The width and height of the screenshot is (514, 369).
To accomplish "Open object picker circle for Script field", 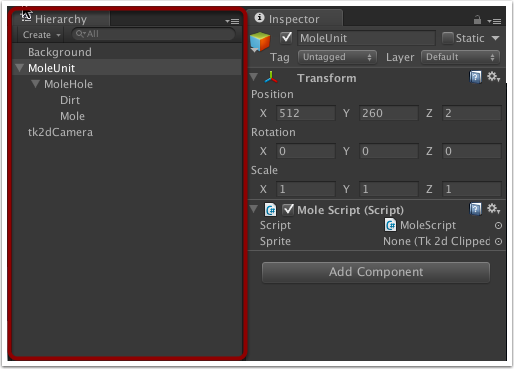I will coord(498,226).
